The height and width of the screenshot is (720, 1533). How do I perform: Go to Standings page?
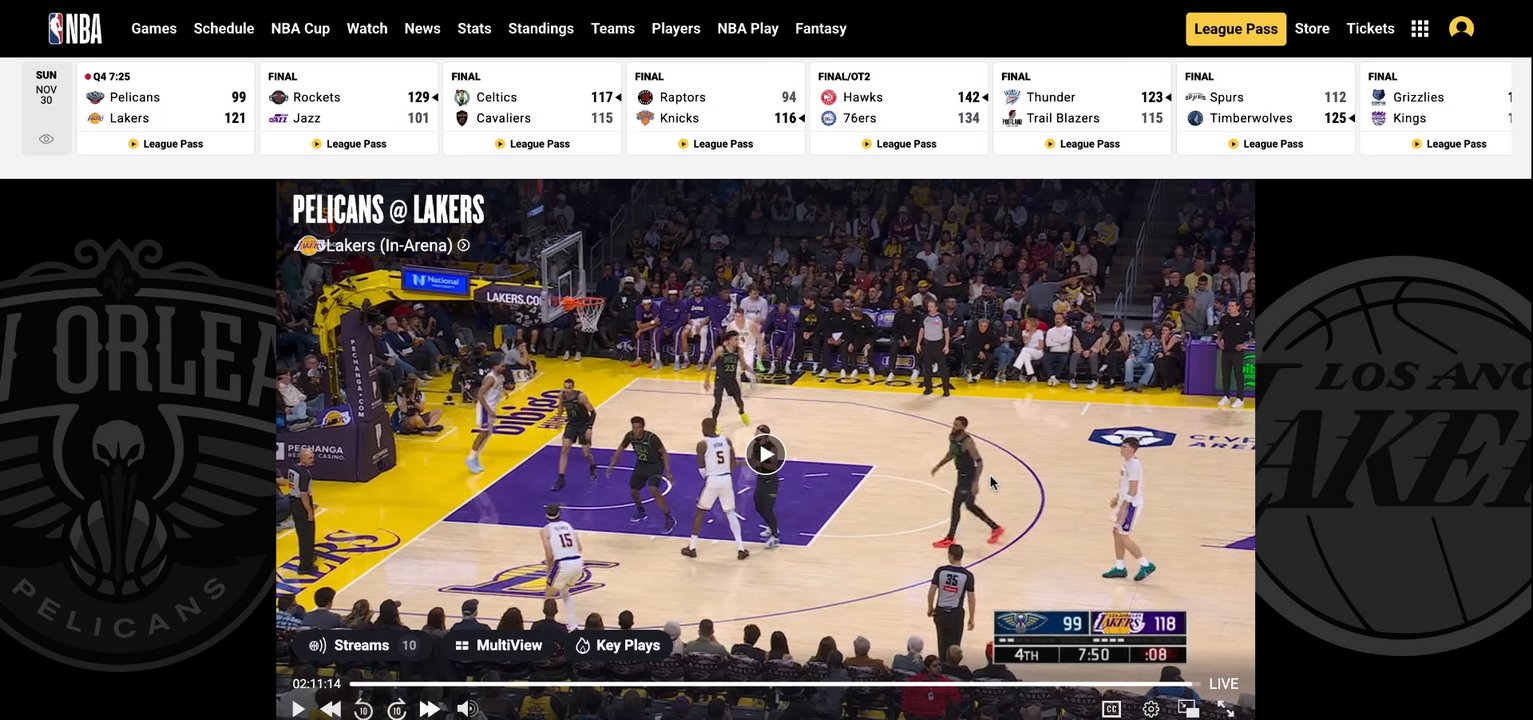pyautogui.click(x=541, y=29)
